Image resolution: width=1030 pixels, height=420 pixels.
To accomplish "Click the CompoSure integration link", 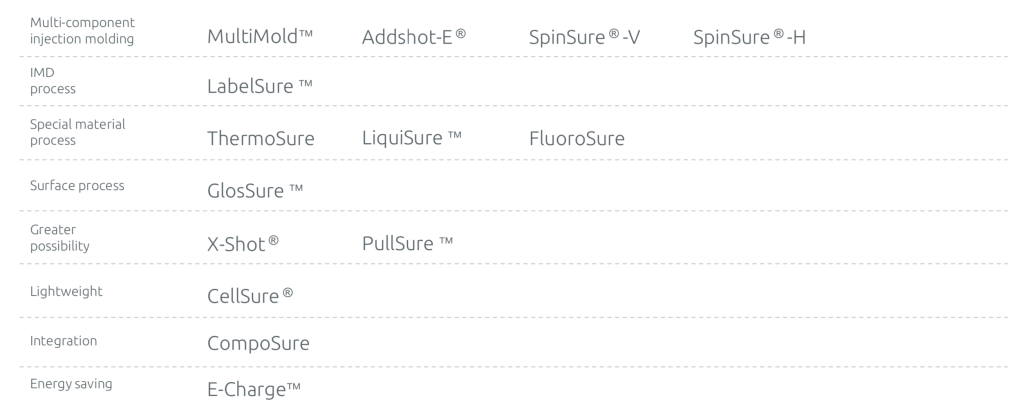I will coord(258,345).
